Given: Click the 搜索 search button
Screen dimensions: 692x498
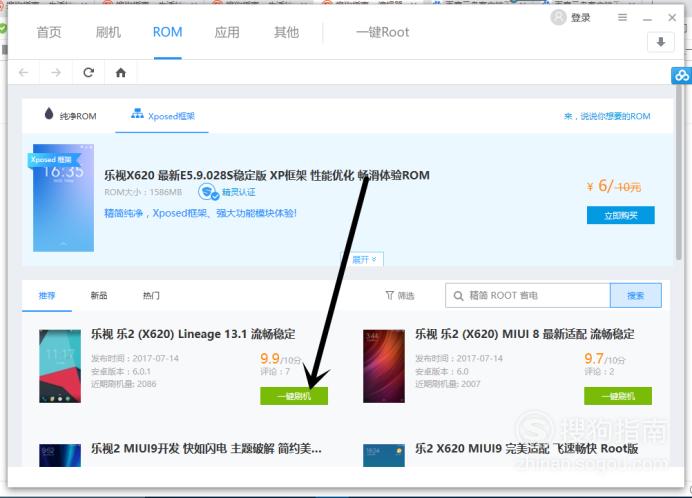Looking at the screenshot, I should [x=636, y=295].
